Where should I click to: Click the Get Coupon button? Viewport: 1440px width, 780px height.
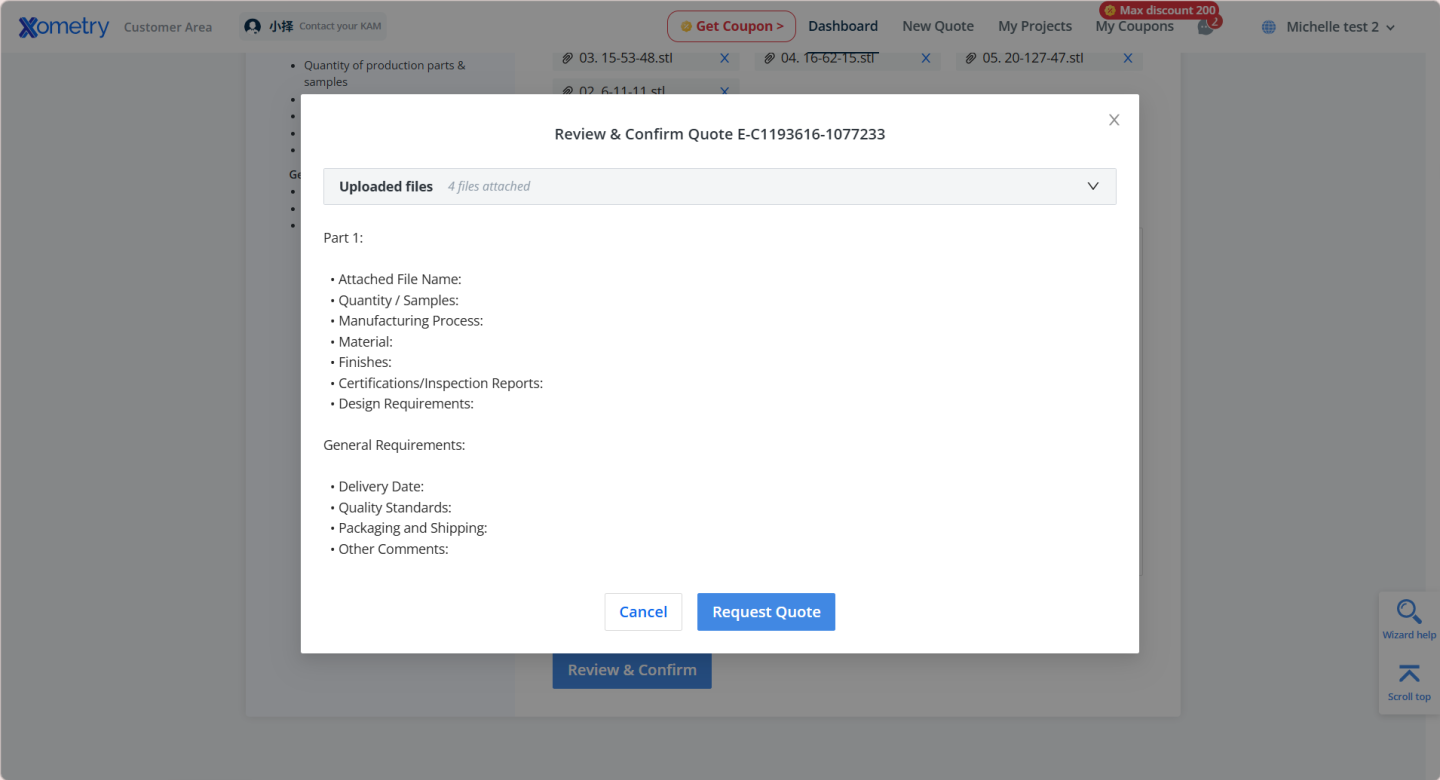pos(731,27)
